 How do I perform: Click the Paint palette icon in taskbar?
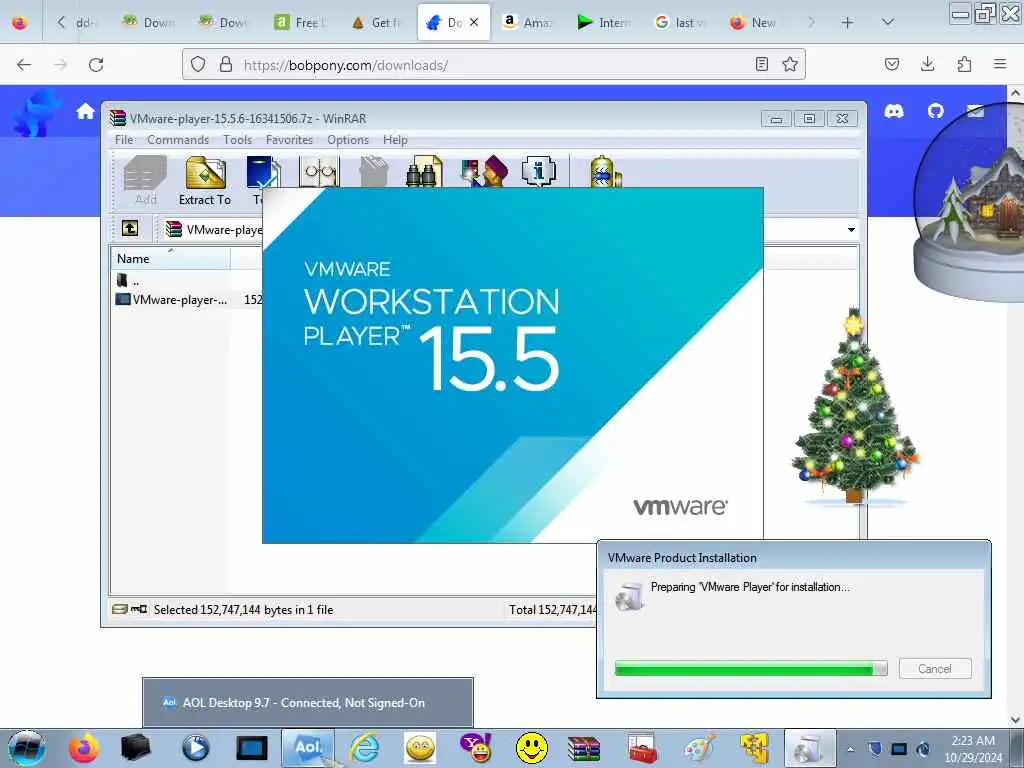point(698,748)
